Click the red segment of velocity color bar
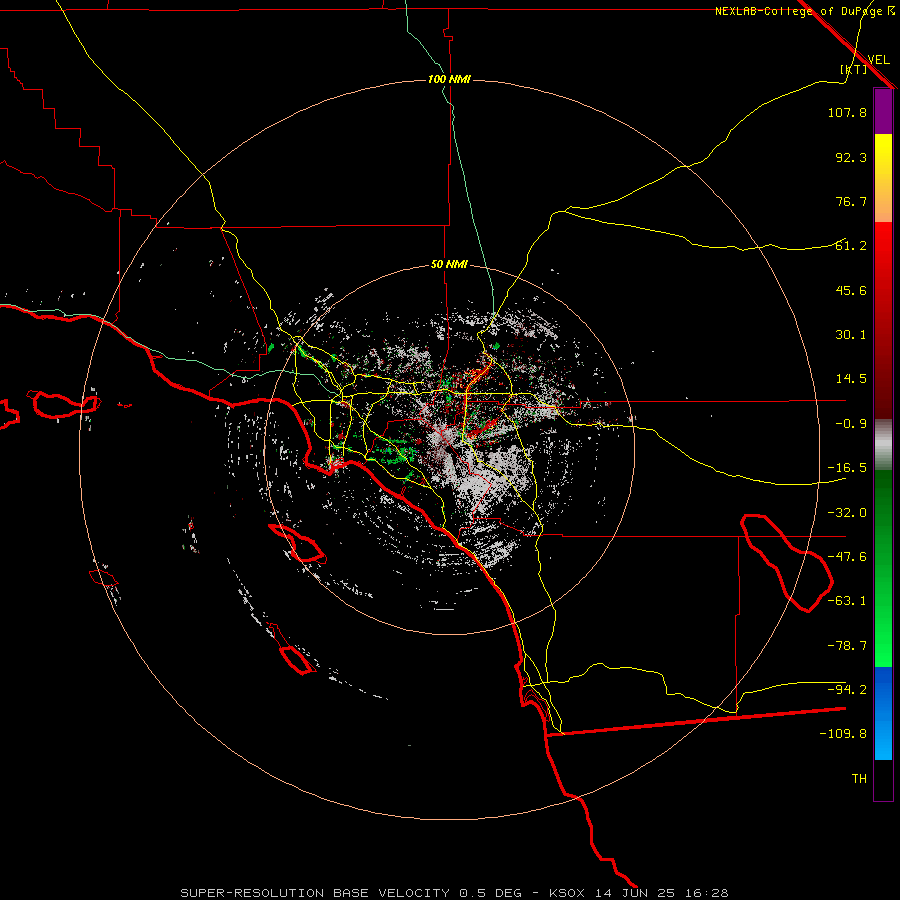900x900 pixels. coord(883,320)
